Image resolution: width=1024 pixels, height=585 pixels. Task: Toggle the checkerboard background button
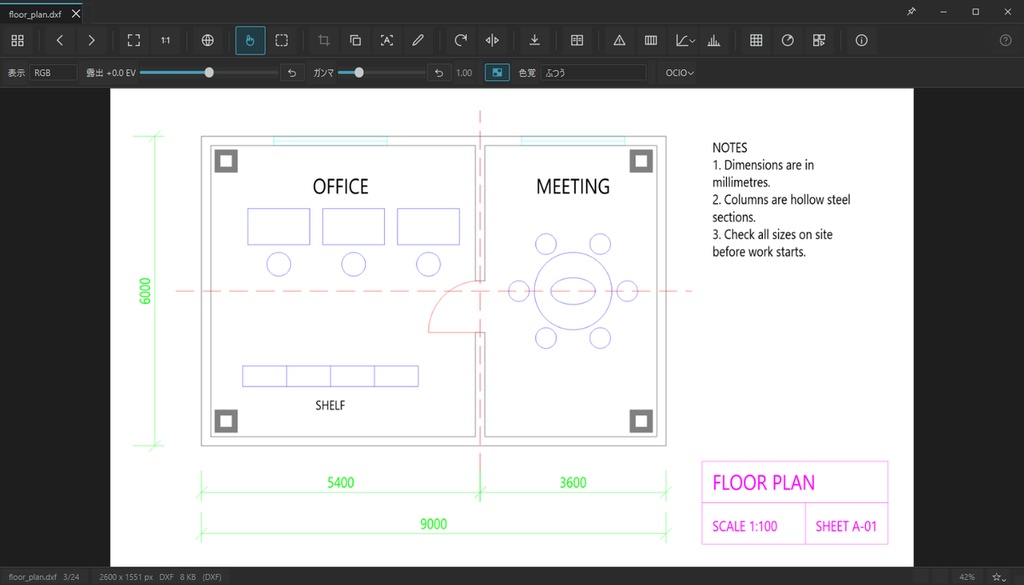[x=497, y=72]
